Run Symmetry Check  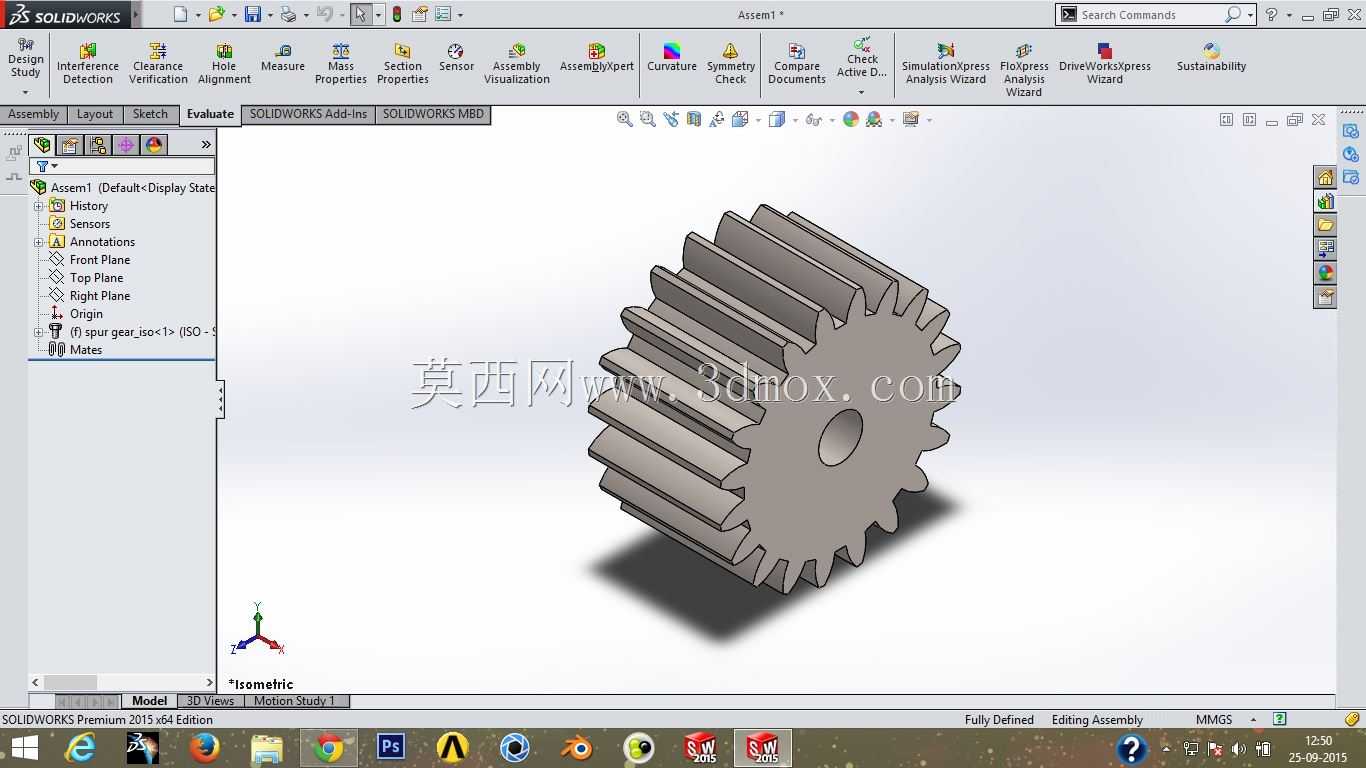(x=731, y=63)
